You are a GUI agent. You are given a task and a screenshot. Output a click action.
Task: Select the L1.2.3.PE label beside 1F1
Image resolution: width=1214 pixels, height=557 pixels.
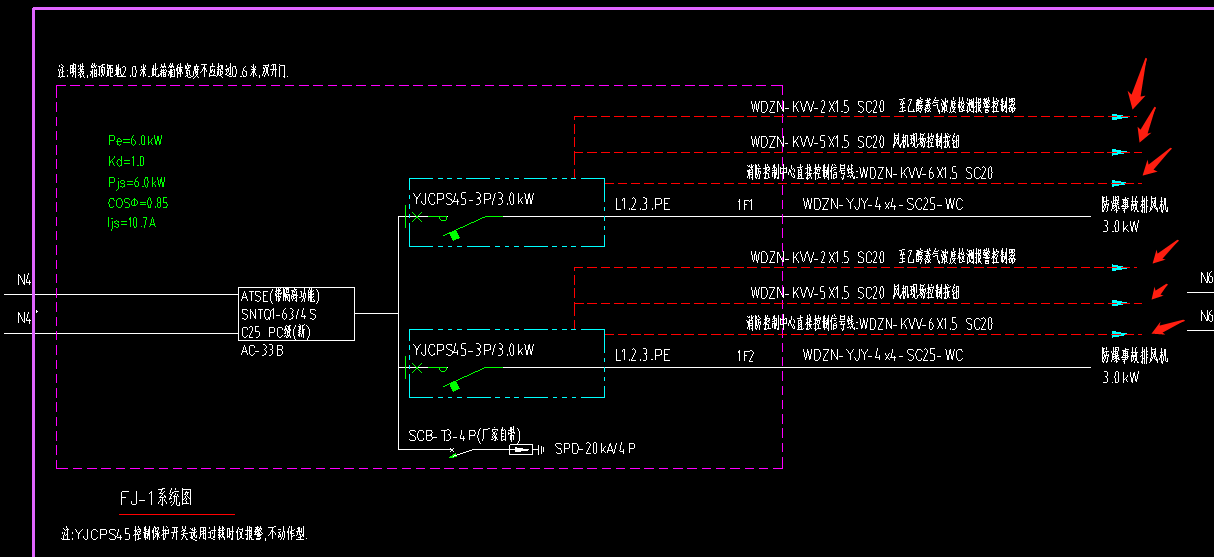click(642, 205)
